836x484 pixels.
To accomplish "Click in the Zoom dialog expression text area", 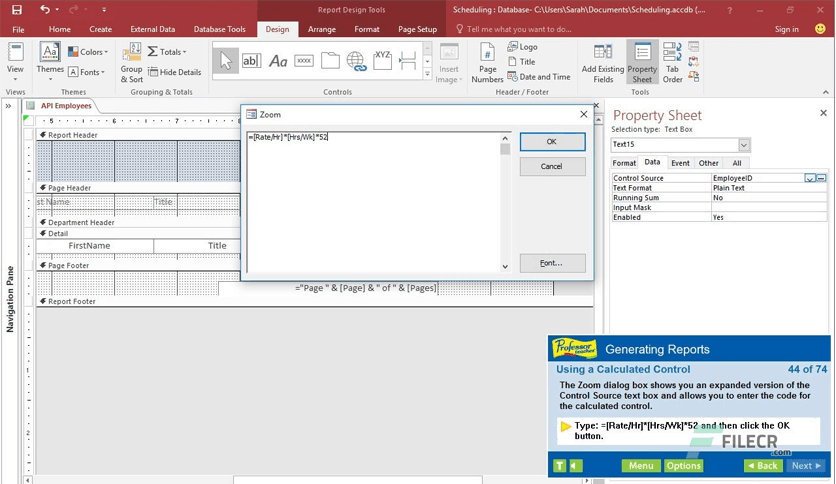I will pyautogui.click(x=373, y=203).
